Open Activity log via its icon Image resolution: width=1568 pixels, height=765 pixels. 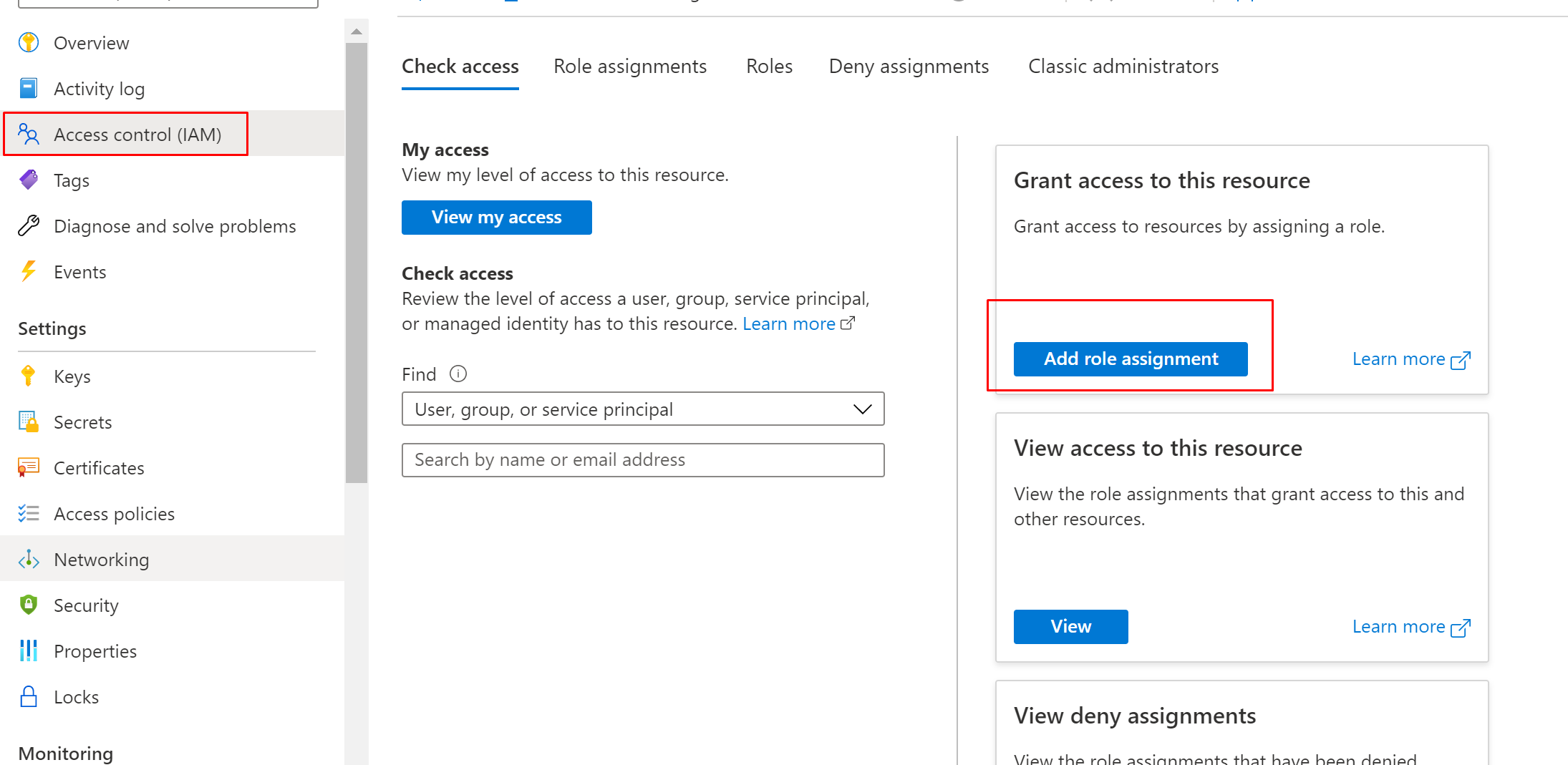click(x=29, y=89)
